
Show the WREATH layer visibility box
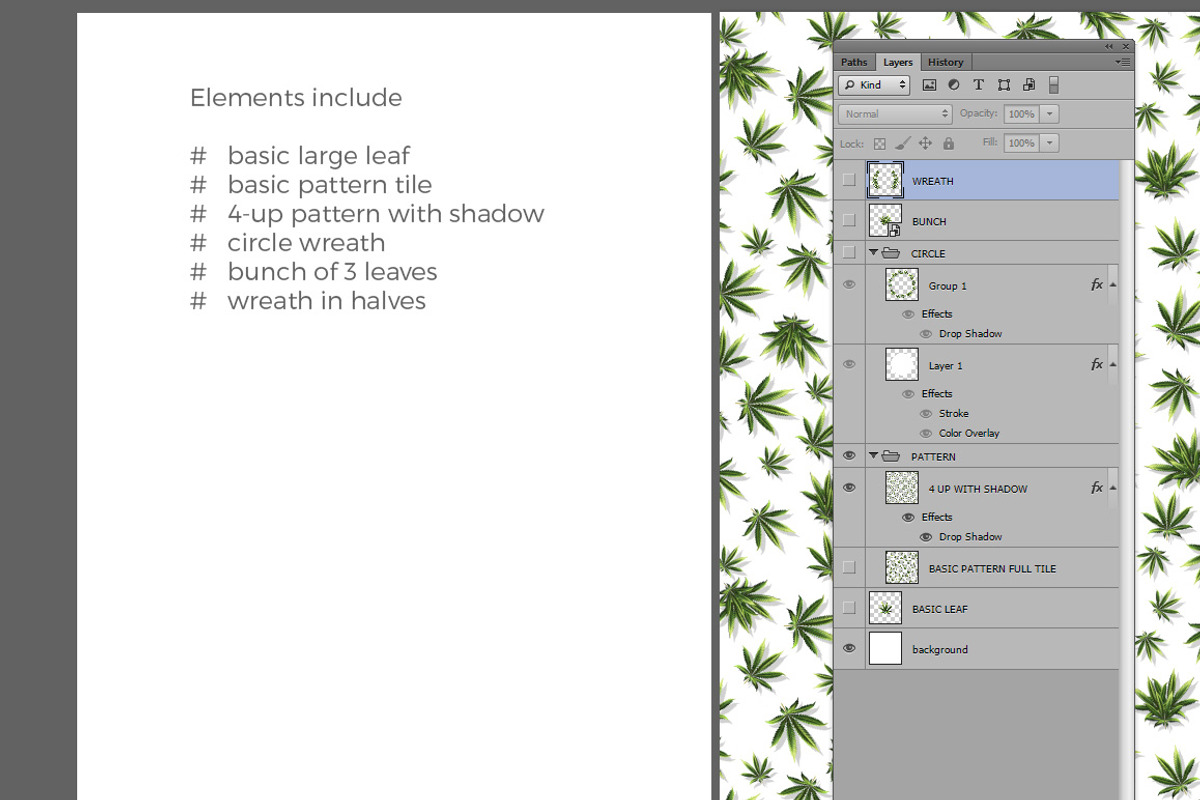pyautogui.click(x=849, y=180)
